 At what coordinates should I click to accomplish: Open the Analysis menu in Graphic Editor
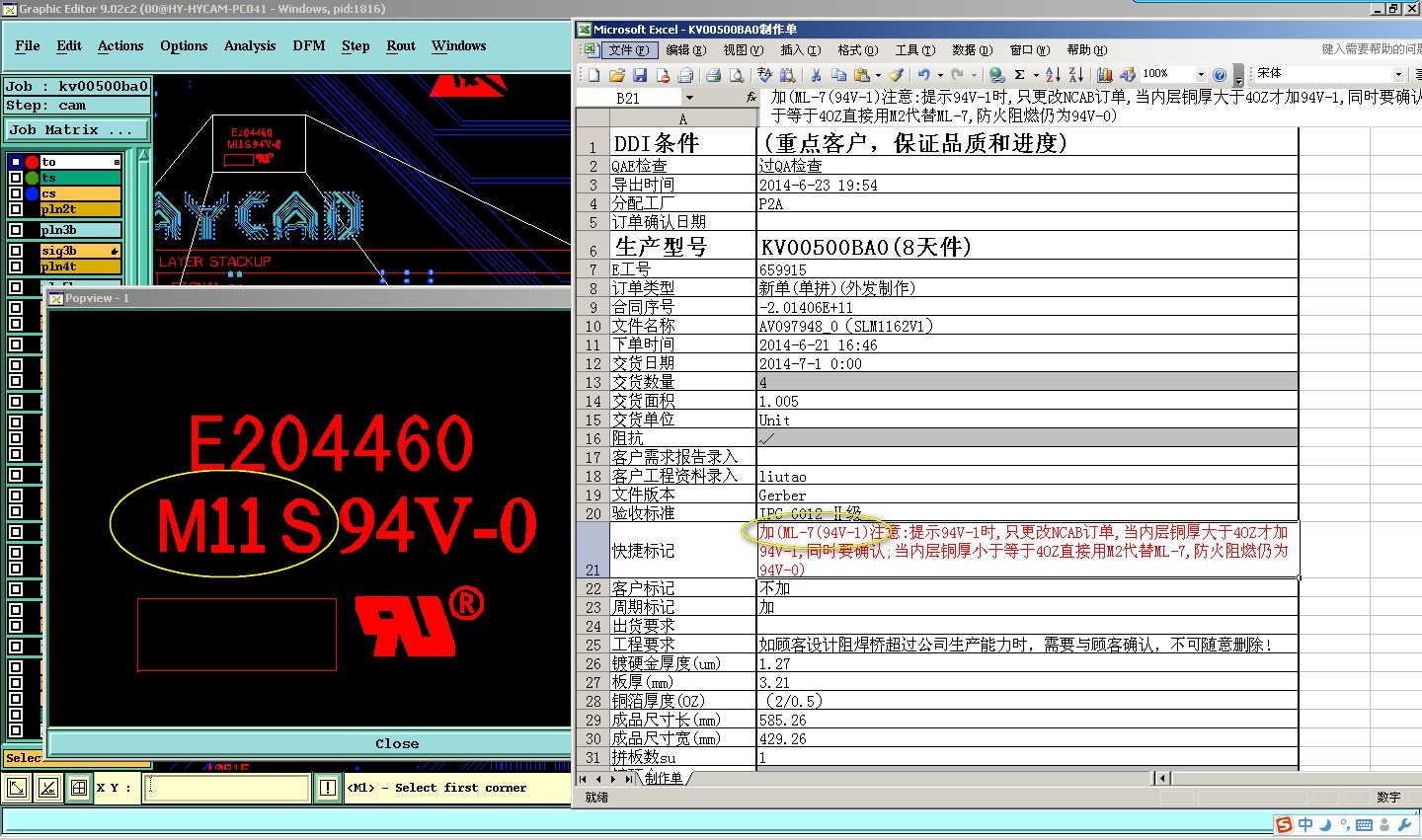250,45
